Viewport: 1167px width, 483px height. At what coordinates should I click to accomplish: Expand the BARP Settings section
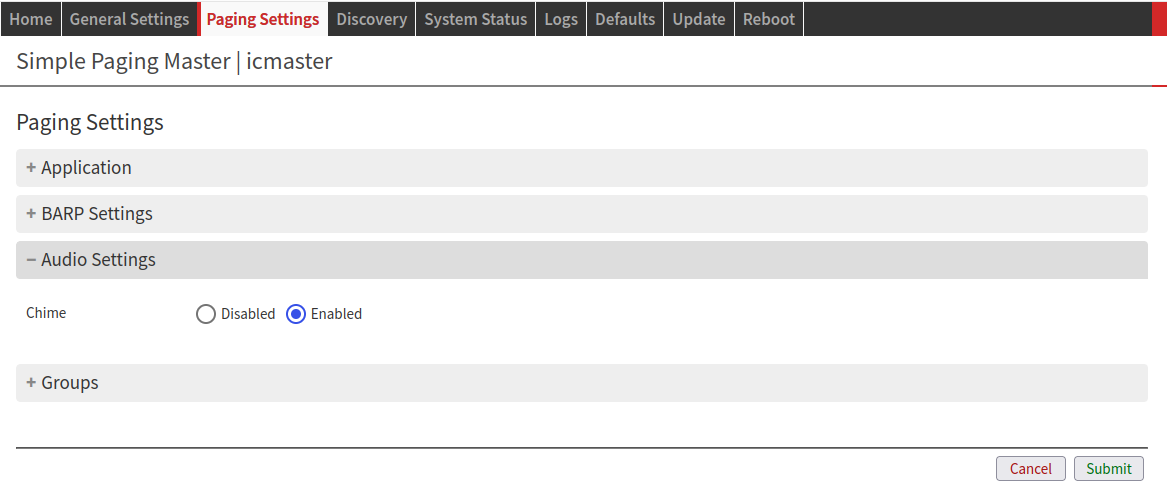tap(96, 214)
